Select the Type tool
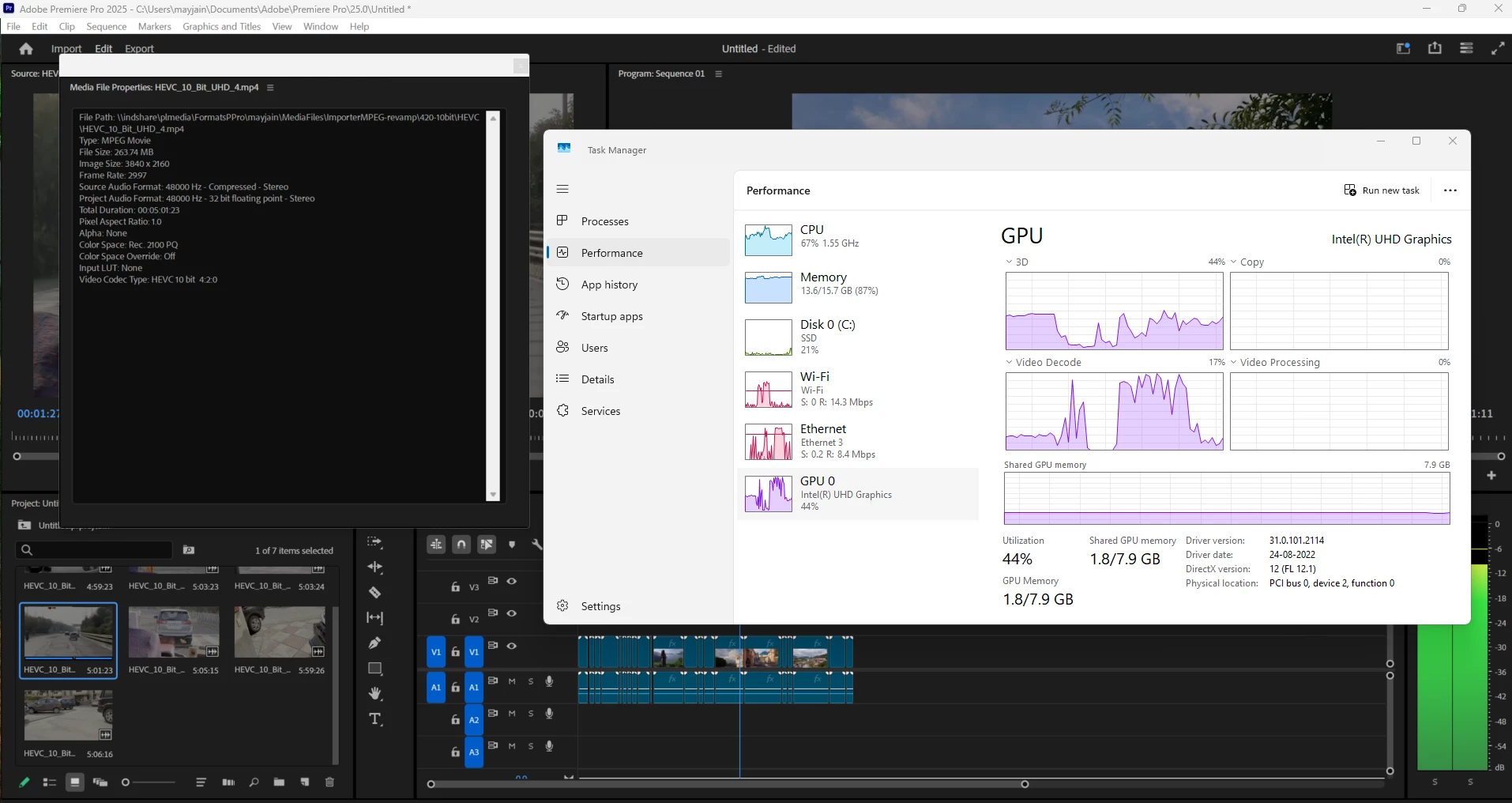Viewport: 1512px width, 803px height. pyautogui.click(x=375, y=719)
